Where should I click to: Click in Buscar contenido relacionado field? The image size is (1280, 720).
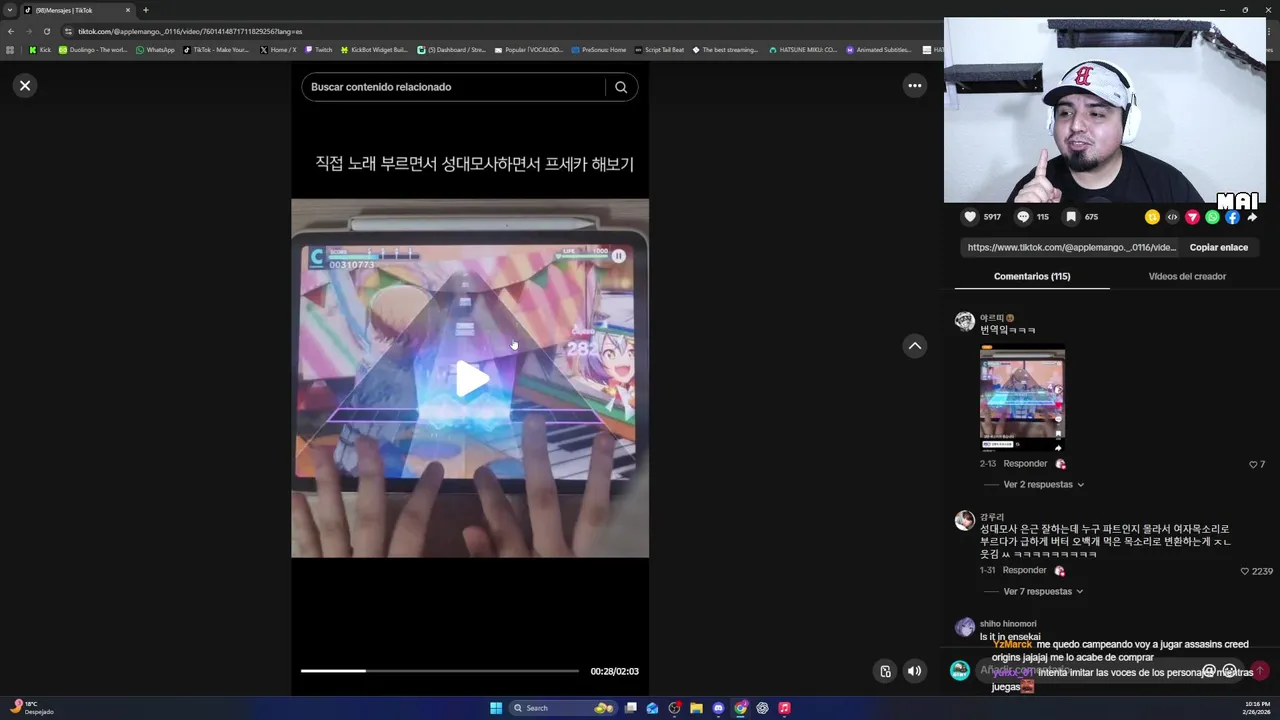point(455,87)
